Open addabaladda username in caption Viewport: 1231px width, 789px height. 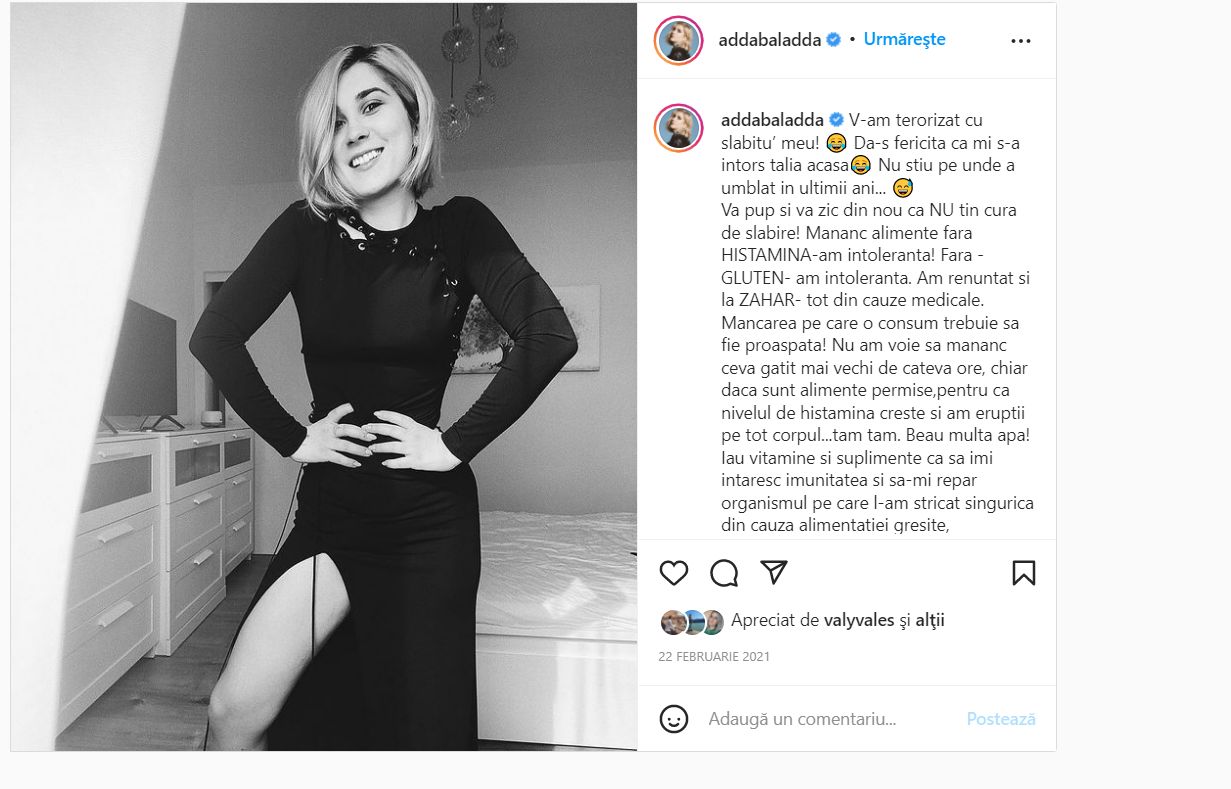[x=770, y=120]
